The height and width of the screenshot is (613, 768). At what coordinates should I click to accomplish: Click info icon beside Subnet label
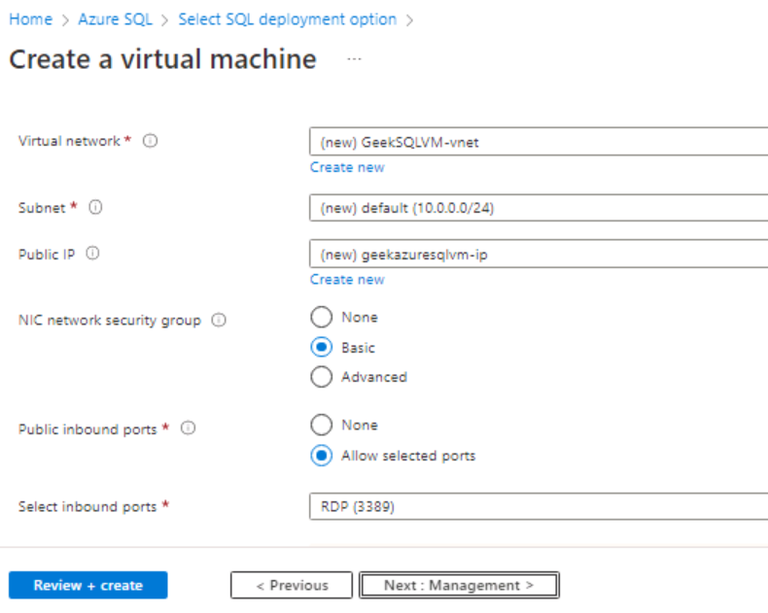[x=96, y=208]
